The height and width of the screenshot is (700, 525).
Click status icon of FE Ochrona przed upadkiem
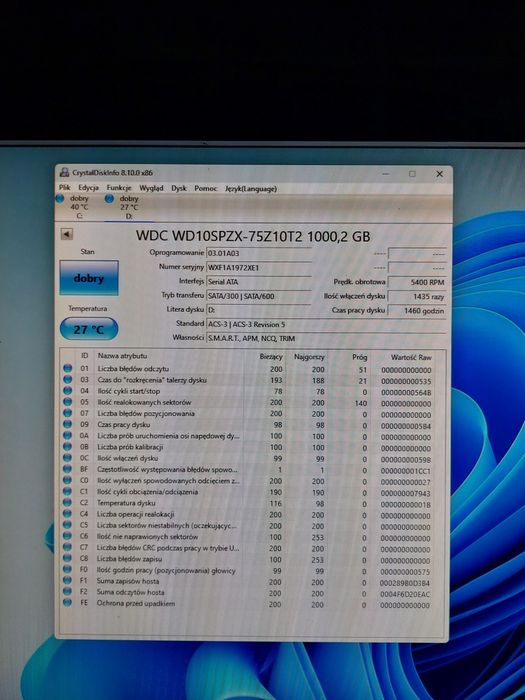coord(67,602)
